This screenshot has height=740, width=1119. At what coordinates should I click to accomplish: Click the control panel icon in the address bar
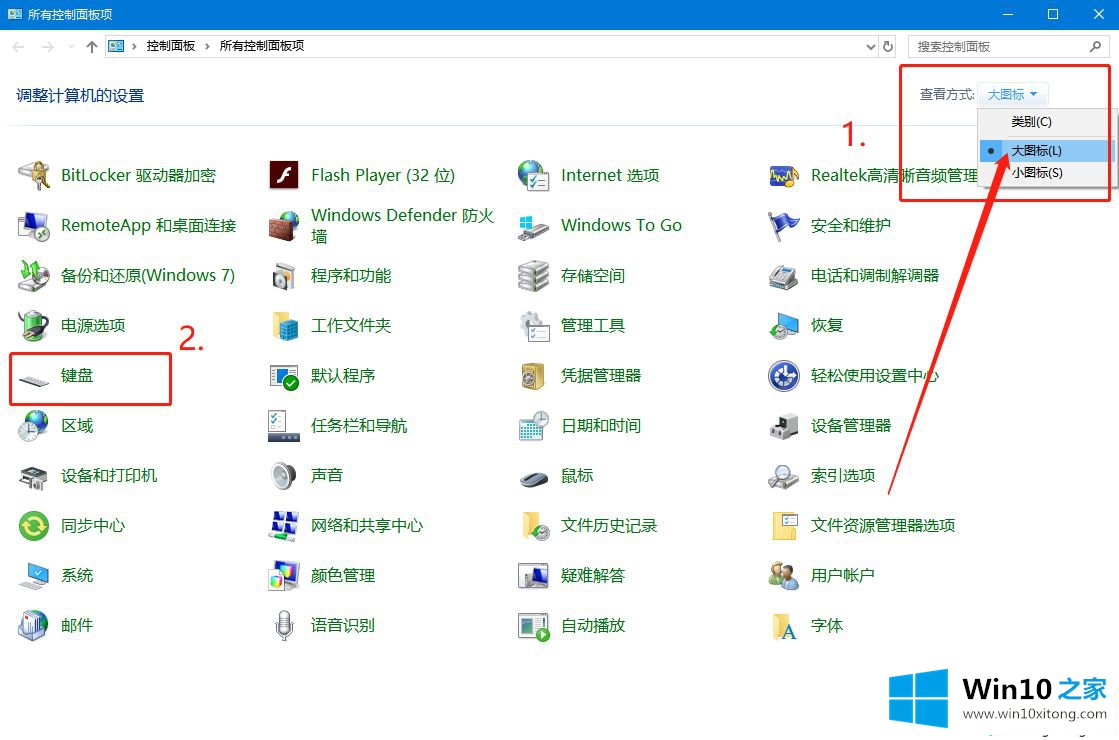(116, 46)
